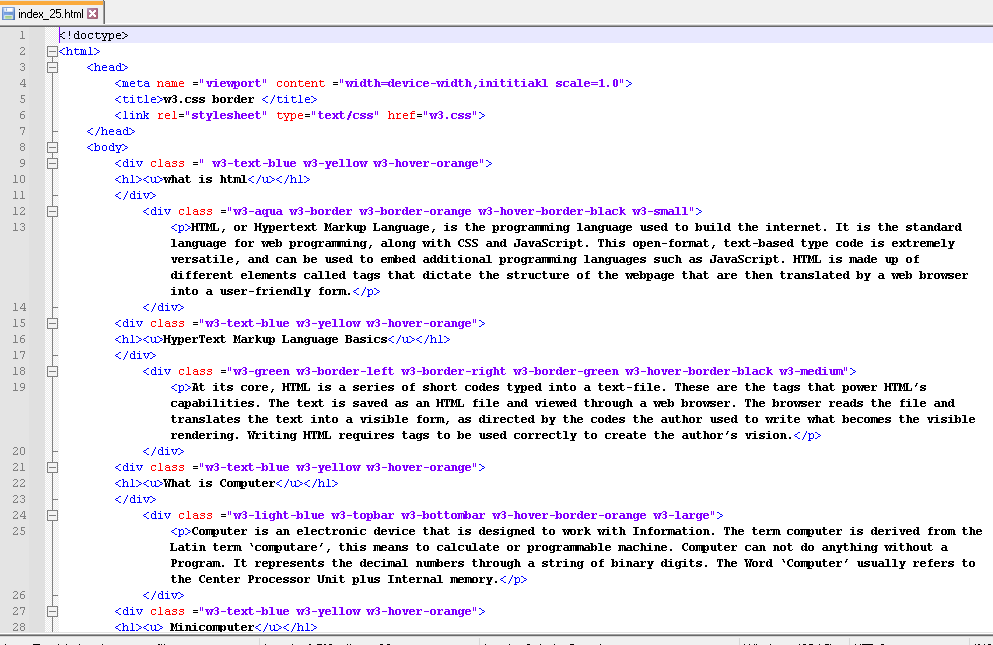Image resolution: width=993 pixels, height=645 pixels.
Task: Fold the div on line 9
Action: coord(51,163)
